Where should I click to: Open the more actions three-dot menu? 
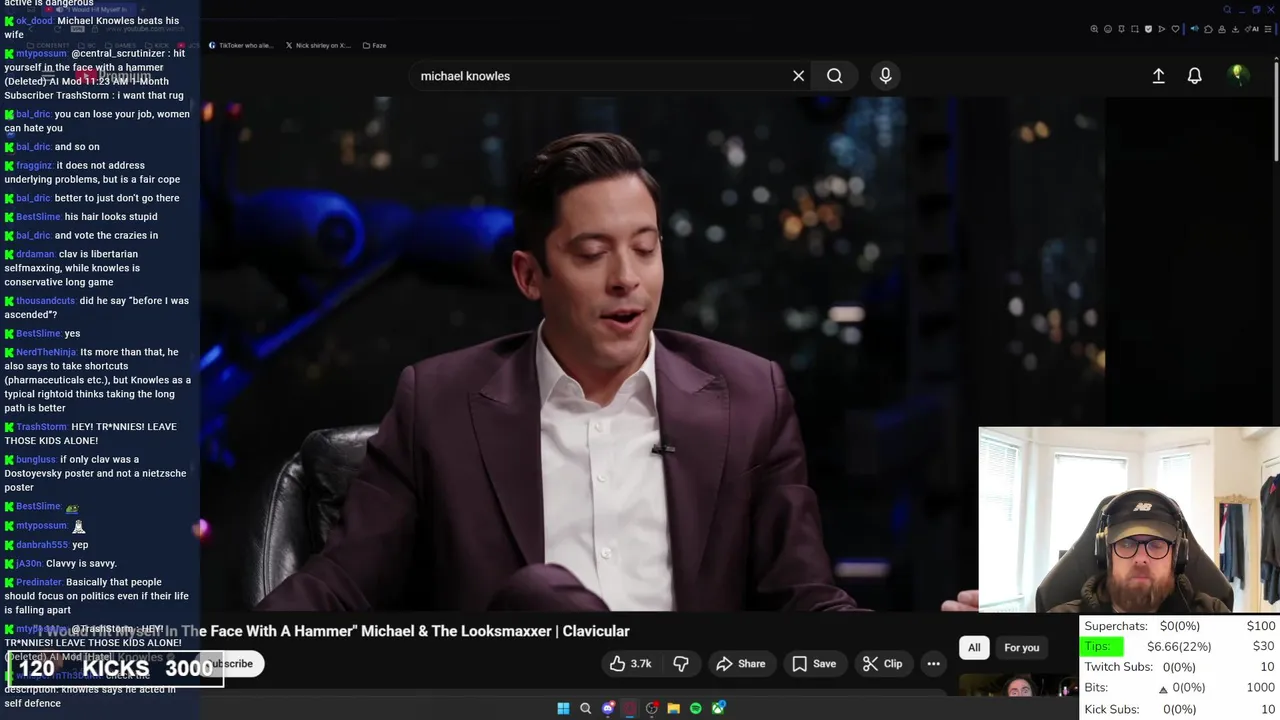tap(933, 663)
